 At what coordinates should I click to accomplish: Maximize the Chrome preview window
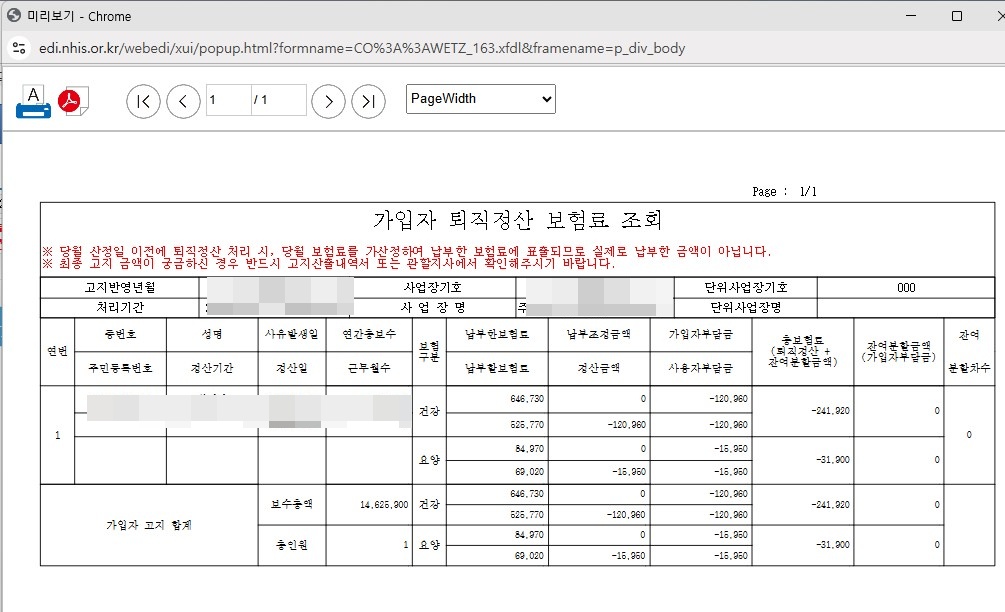point(957,15)
